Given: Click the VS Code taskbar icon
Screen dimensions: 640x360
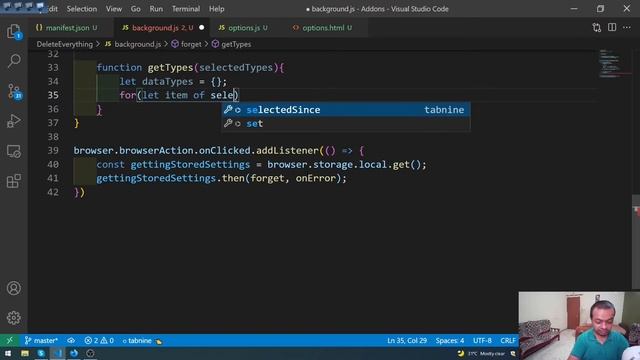Looking at the screenshot, I should pyautogui.click(x=58, y=353).
